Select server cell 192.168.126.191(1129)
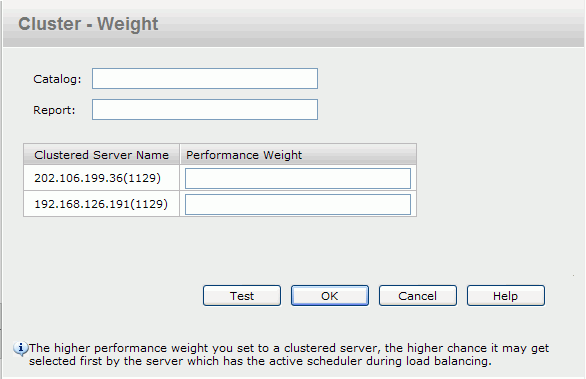The height and width of the screenshot is (379, 586). (101, 204)
